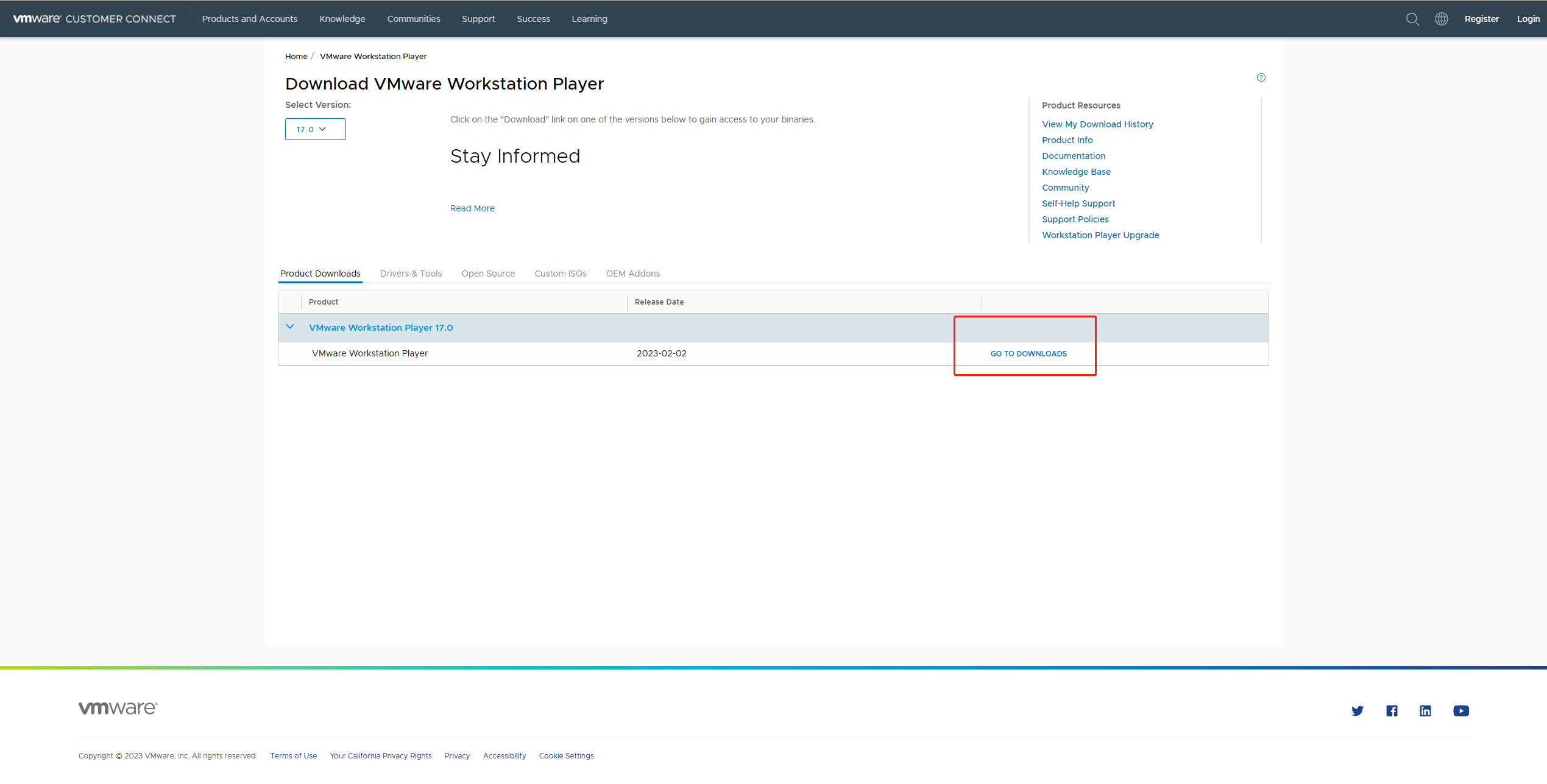Open Terms of Use link
This screenshot has width=1547, height=784.
(294, 756)
